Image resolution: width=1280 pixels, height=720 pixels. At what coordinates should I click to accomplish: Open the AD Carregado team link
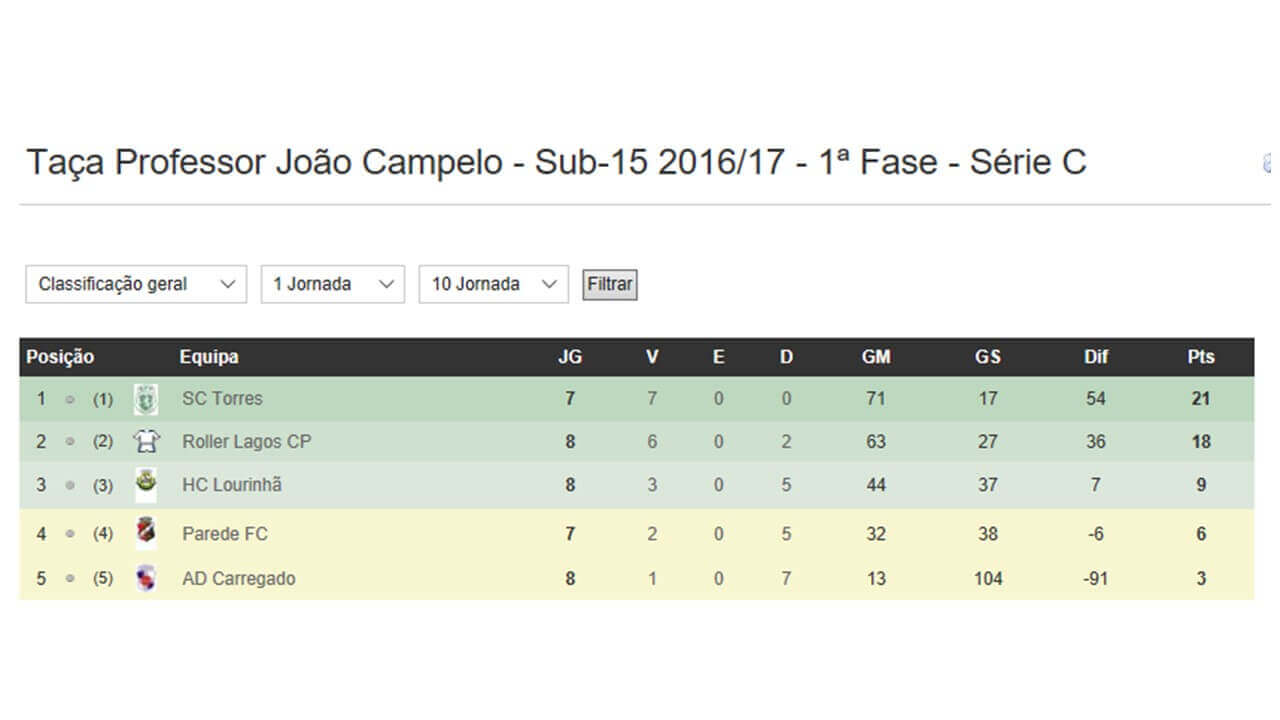[x=238, y=578]
